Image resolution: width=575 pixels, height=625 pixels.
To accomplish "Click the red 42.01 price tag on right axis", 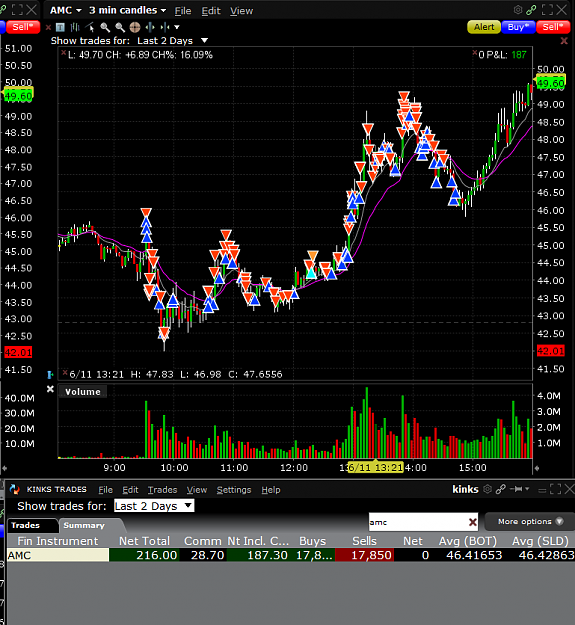I will coord(551,351).
